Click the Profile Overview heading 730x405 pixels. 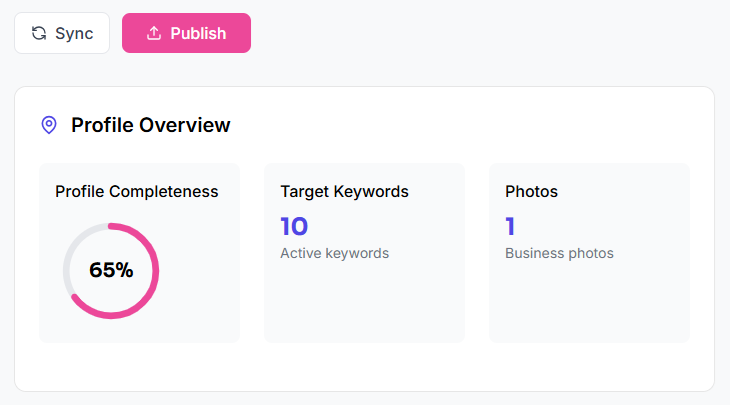click(x=150, y=125)
